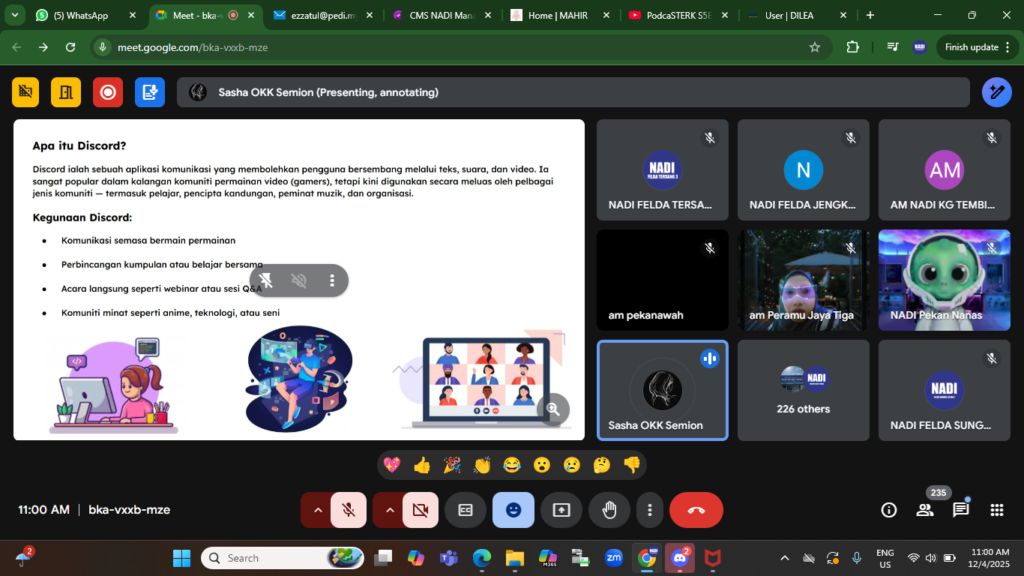
Task: Toggle camera on or off
Action: pyautogui.click(x=421, y=510)
